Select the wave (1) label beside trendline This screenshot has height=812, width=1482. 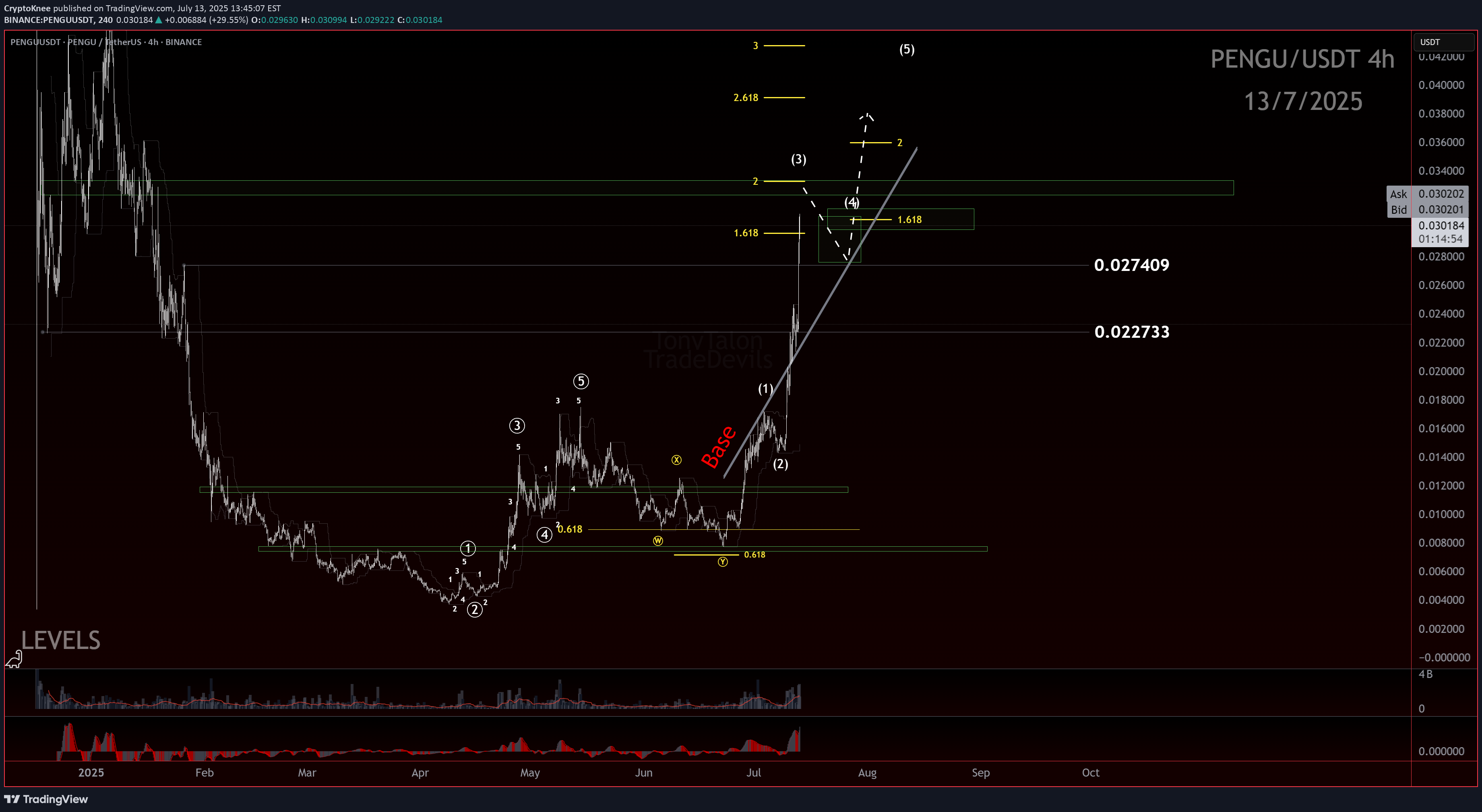(765, 389)
